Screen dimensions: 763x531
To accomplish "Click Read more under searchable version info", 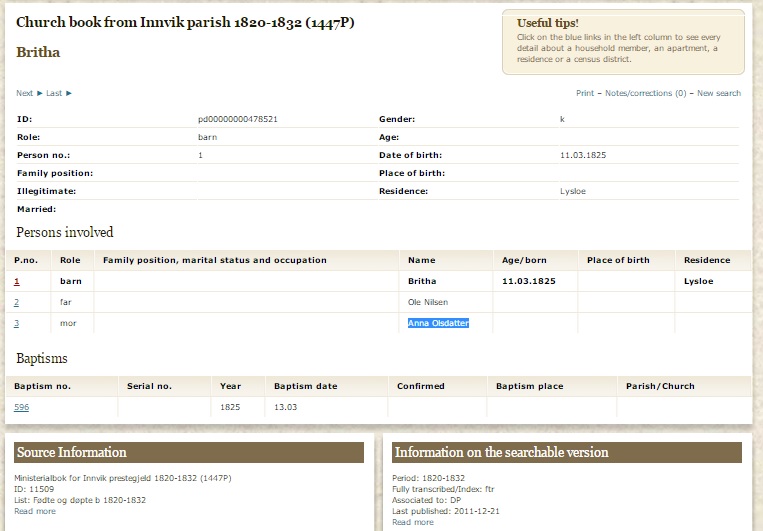I will pos(413,522).
